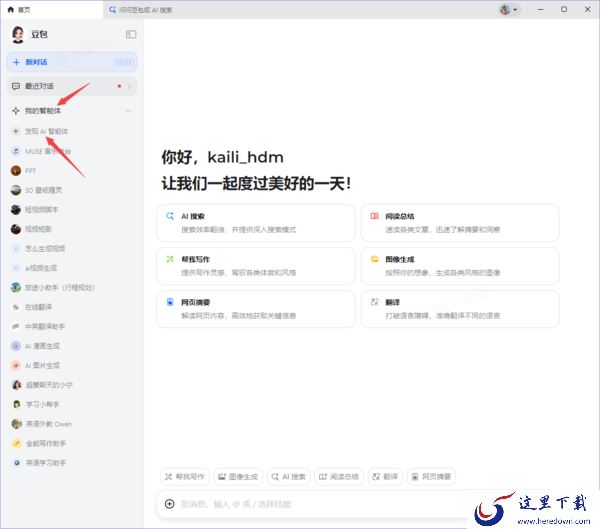Screen dimensions: 600x529
Task: Click the circled plus attach icon
Action: 170,504
